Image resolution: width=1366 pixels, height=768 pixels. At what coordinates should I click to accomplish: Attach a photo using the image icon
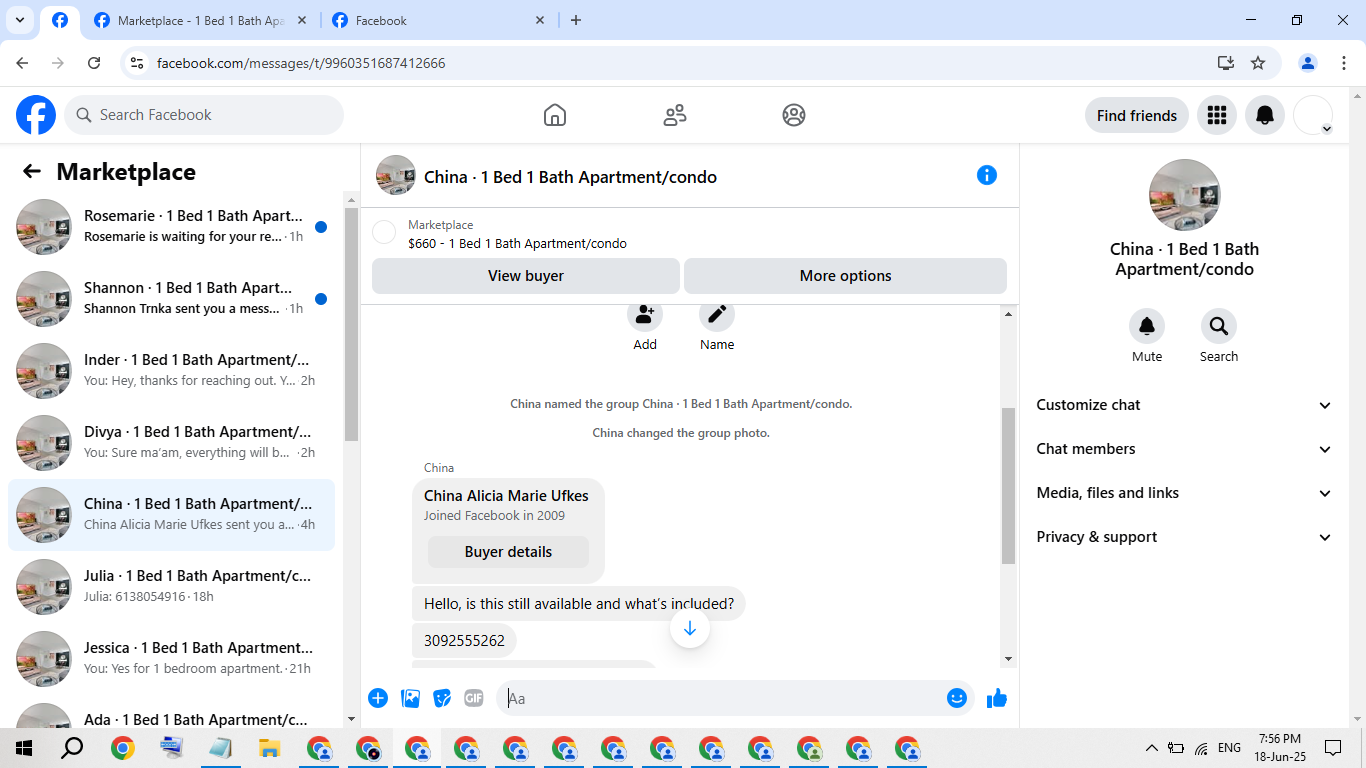tap(410, 698)
